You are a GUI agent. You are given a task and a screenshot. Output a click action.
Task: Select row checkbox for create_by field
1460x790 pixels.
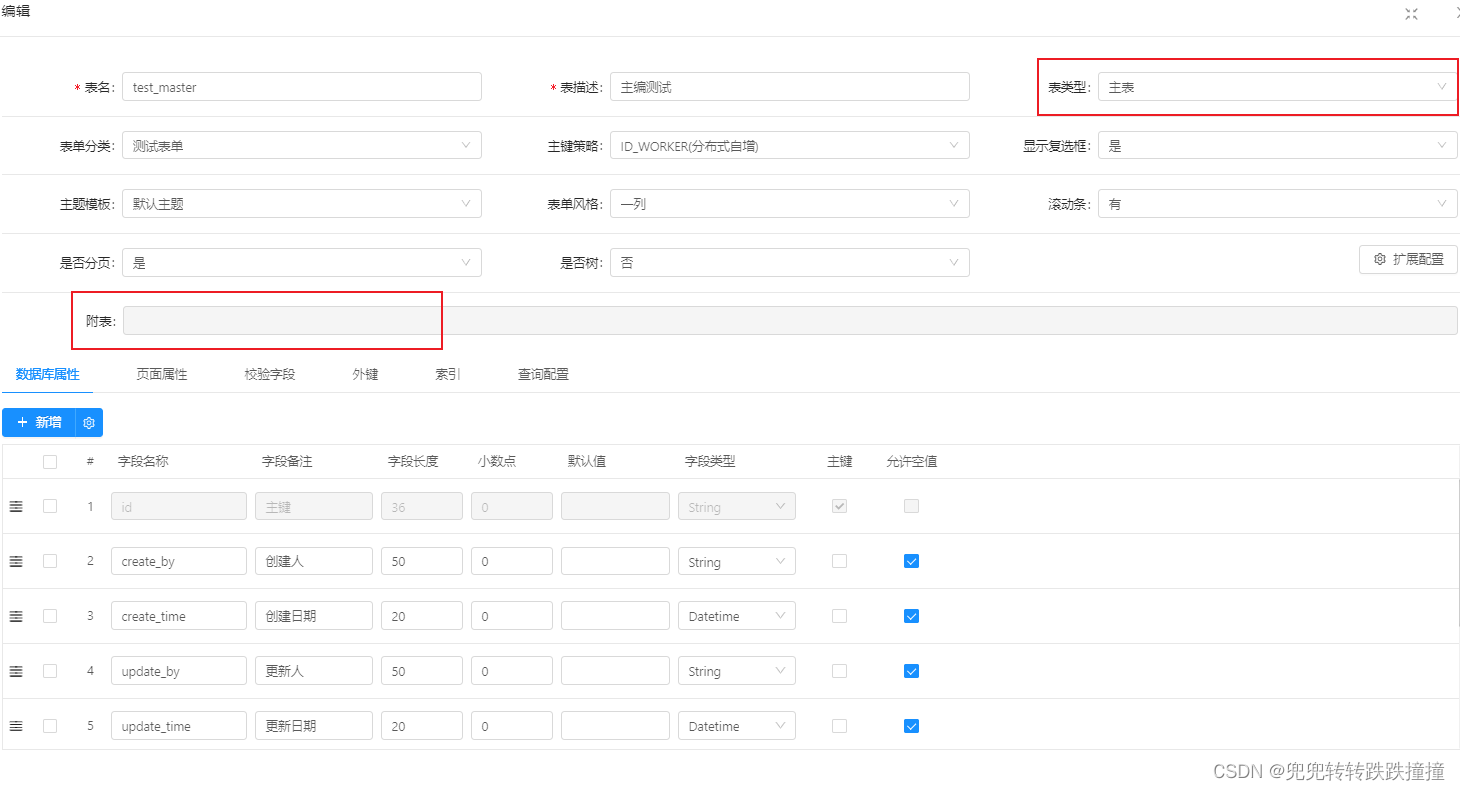50,561
